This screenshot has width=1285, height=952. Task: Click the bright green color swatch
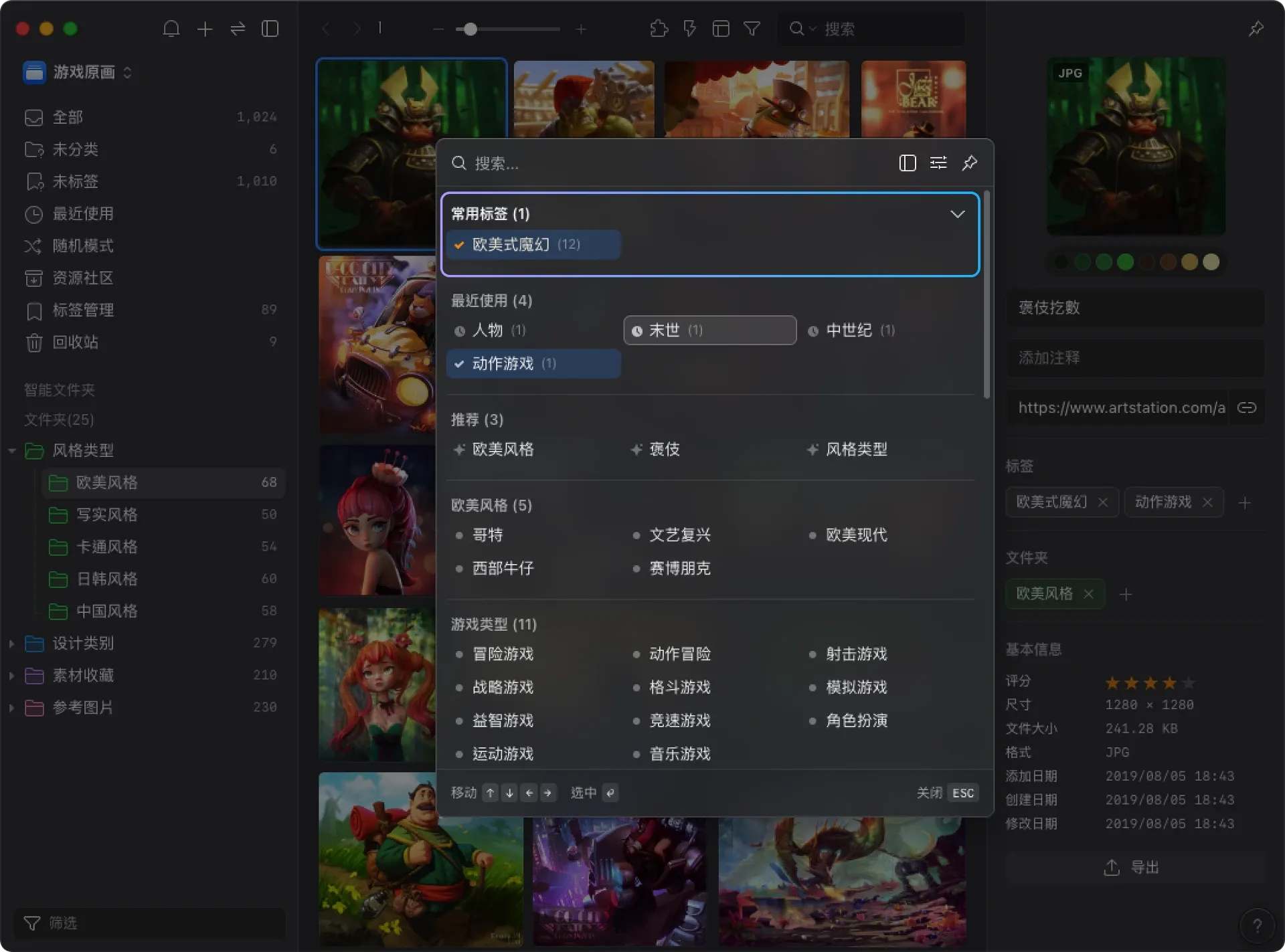tap(1125, 262)
